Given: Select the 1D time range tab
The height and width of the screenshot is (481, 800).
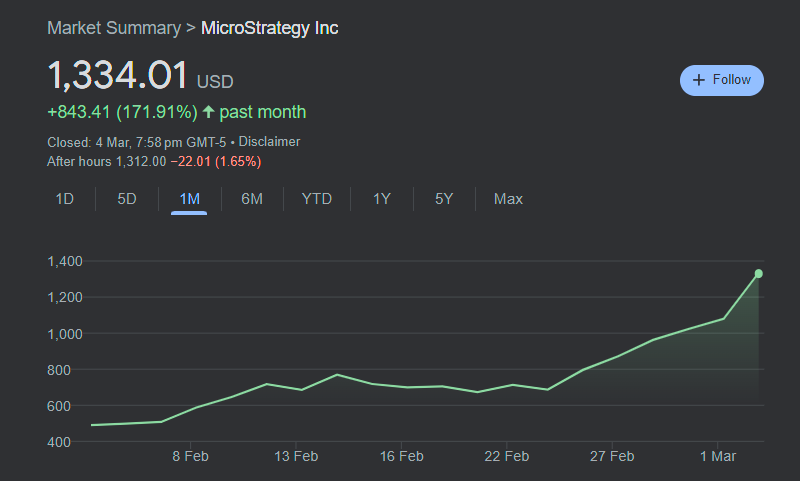Looking at the screenshot, I should pos(65,199).
